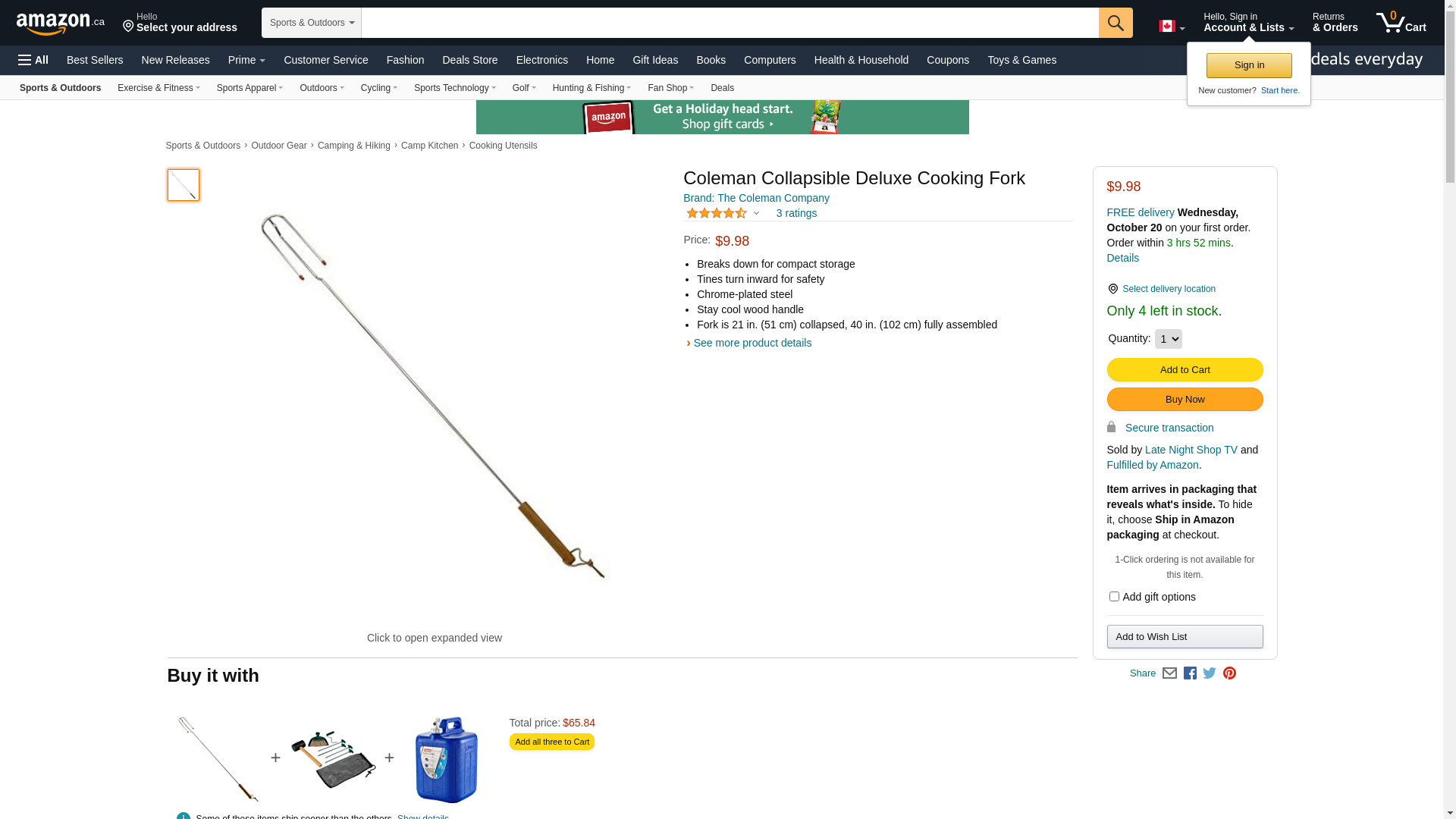Go to the Amazon.ca logo home

coord(61,23)
